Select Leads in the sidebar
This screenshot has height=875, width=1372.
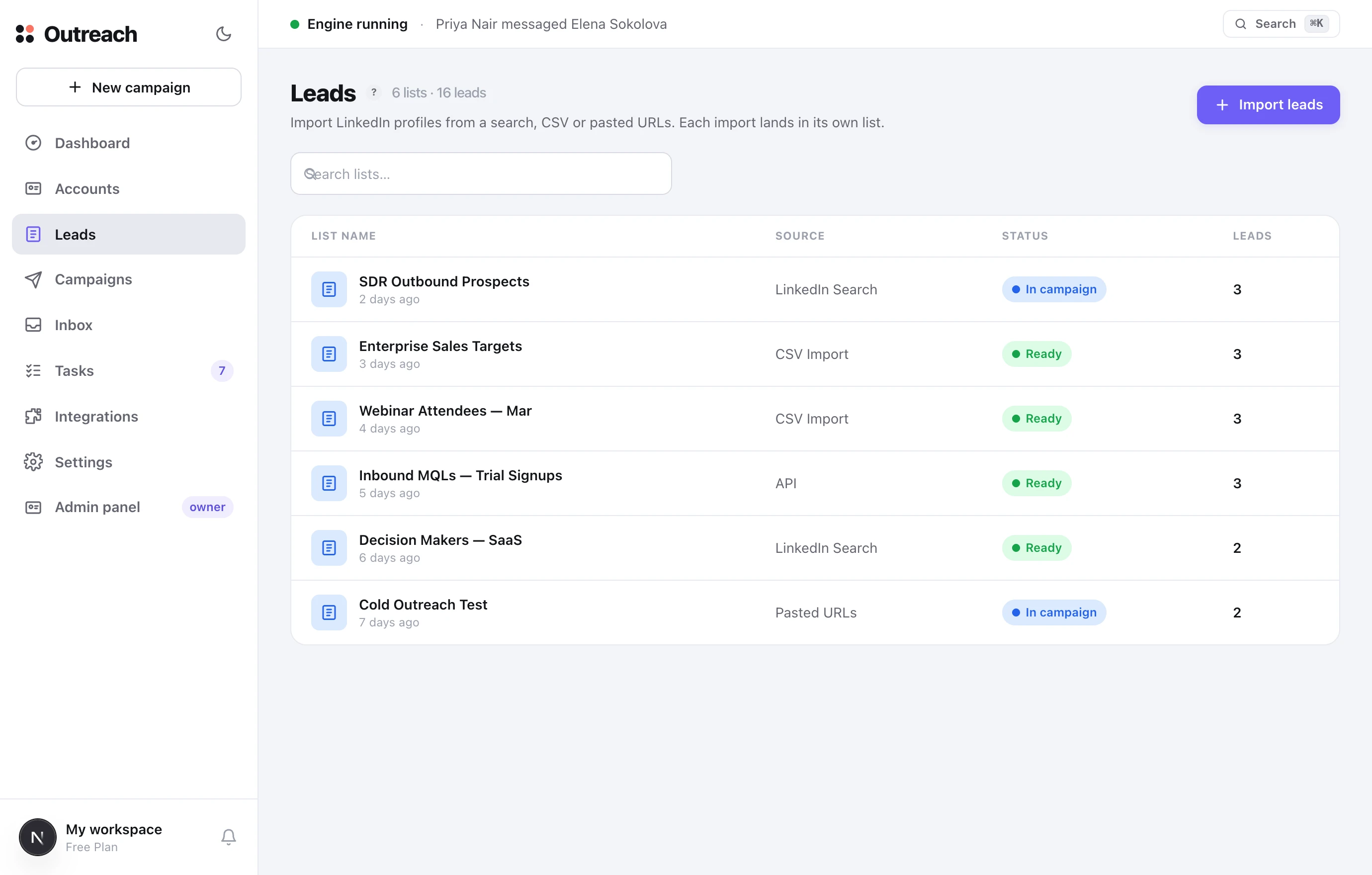[129, 234]
